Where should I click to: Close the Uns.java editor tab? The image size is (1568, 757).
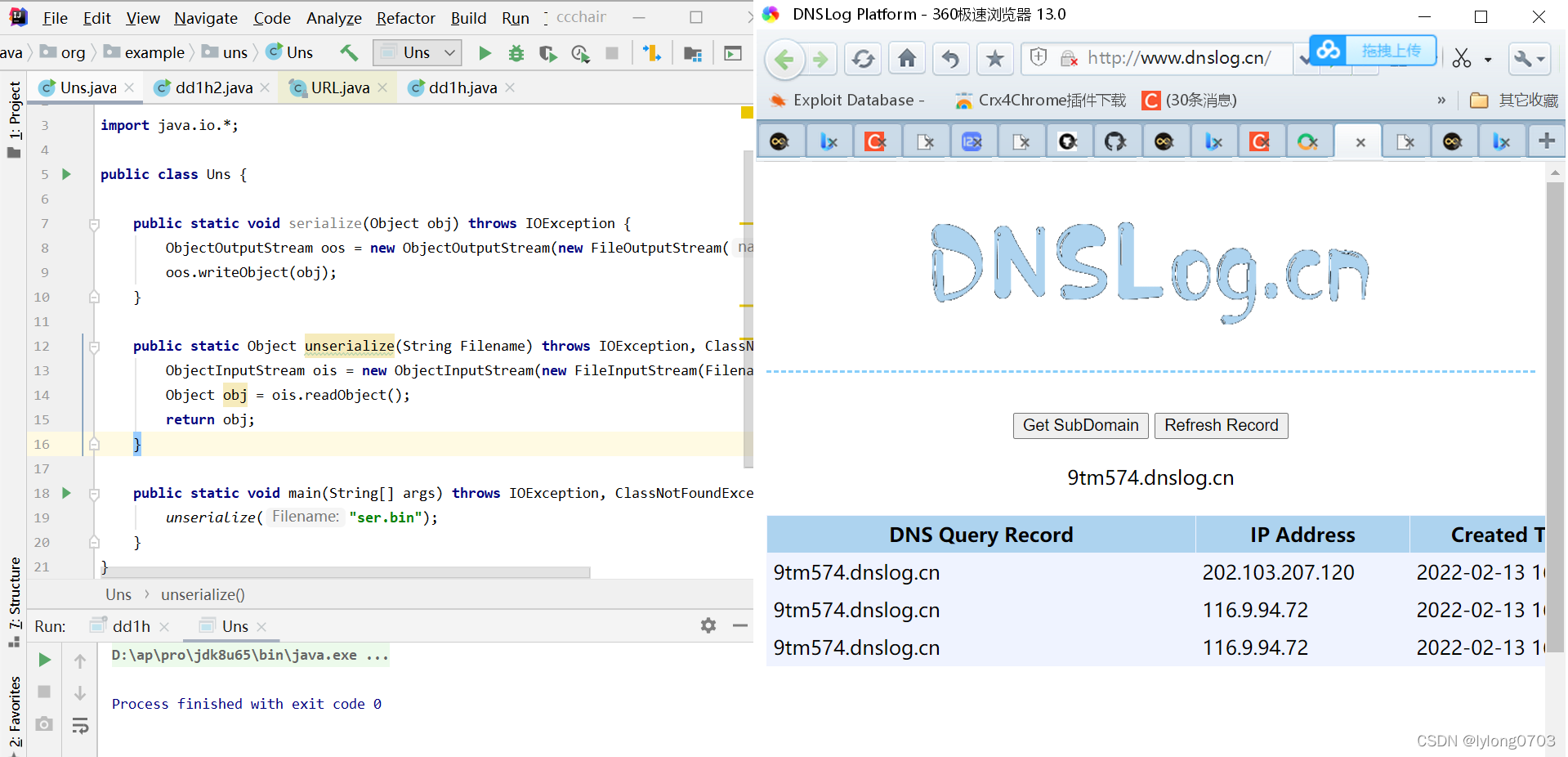130,87
